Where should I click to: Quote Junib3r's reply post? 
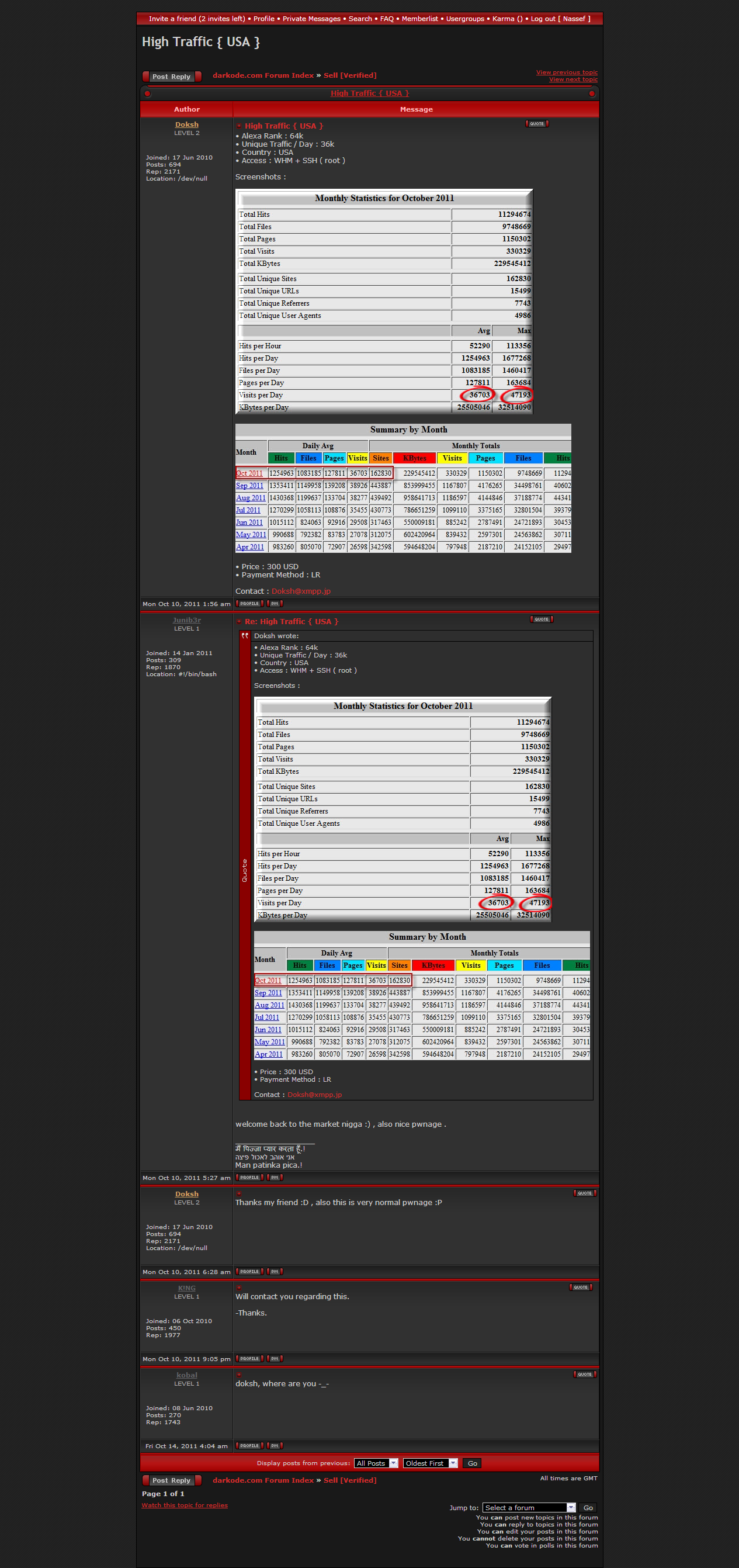[x=542, y=619]
